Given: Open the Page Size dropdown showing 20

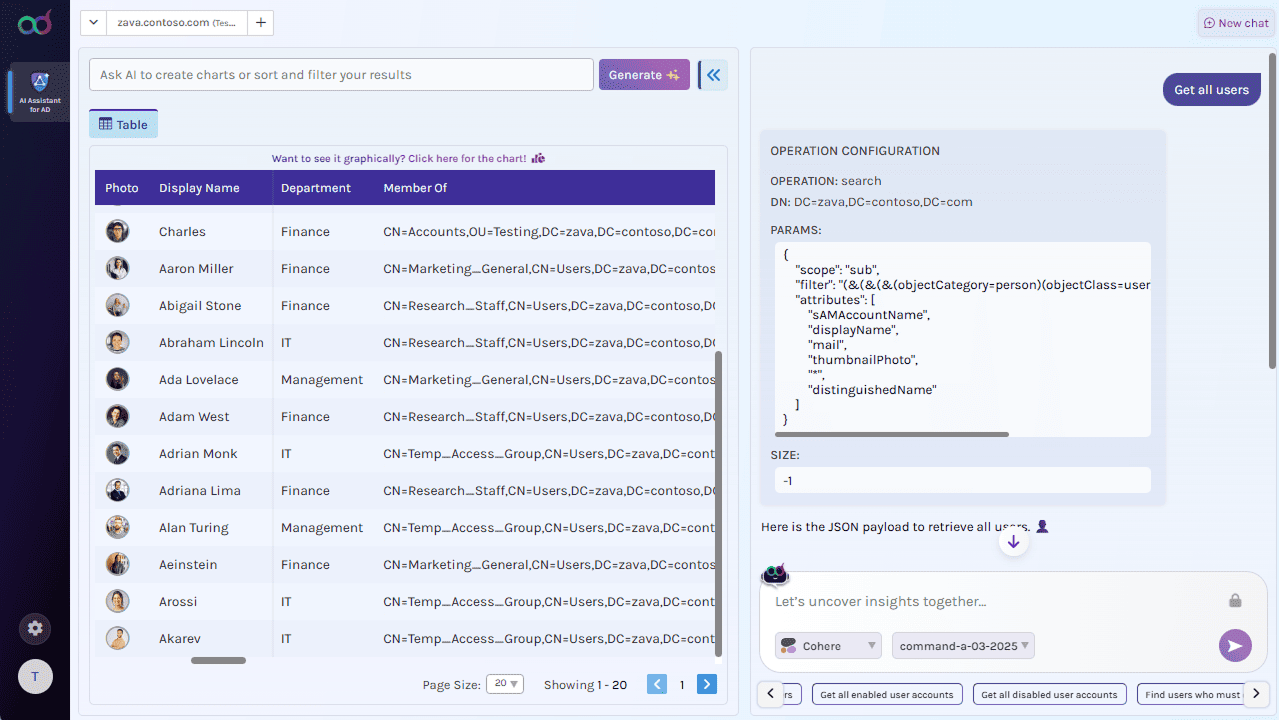Looking at the screenshot, I should pos(505,683).
